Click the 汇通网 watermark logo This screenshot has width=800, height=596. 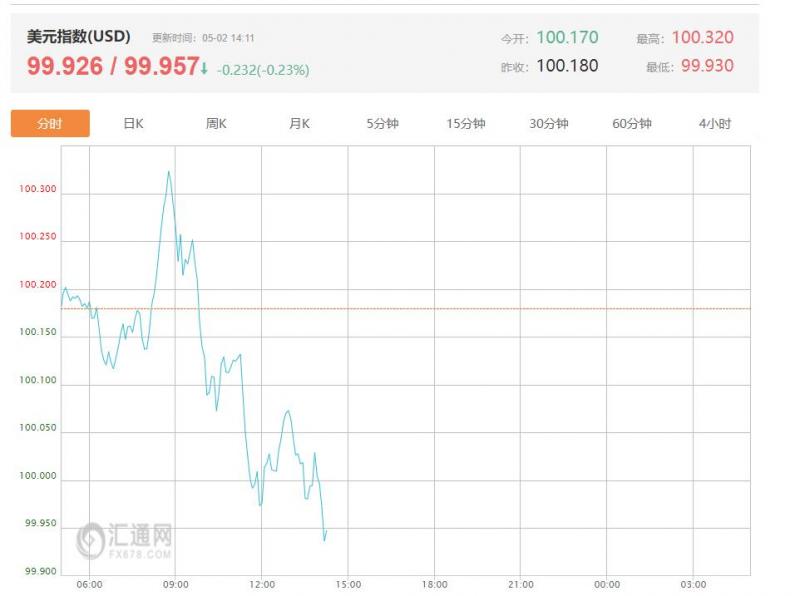(124, 541)
